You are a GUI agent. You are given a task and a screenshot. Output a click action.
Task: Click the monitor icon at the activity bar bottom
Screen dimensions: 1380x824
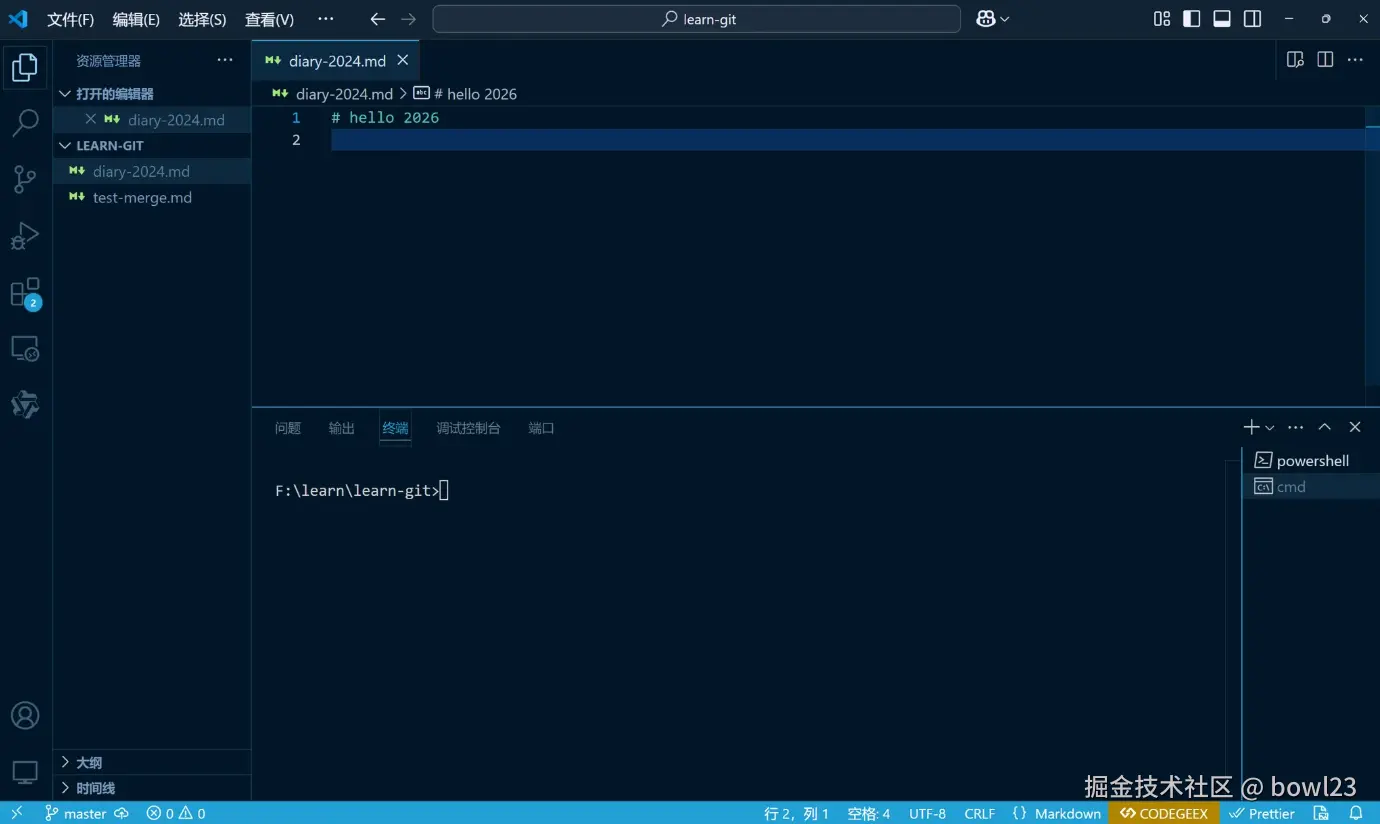[x=25, y=772]
